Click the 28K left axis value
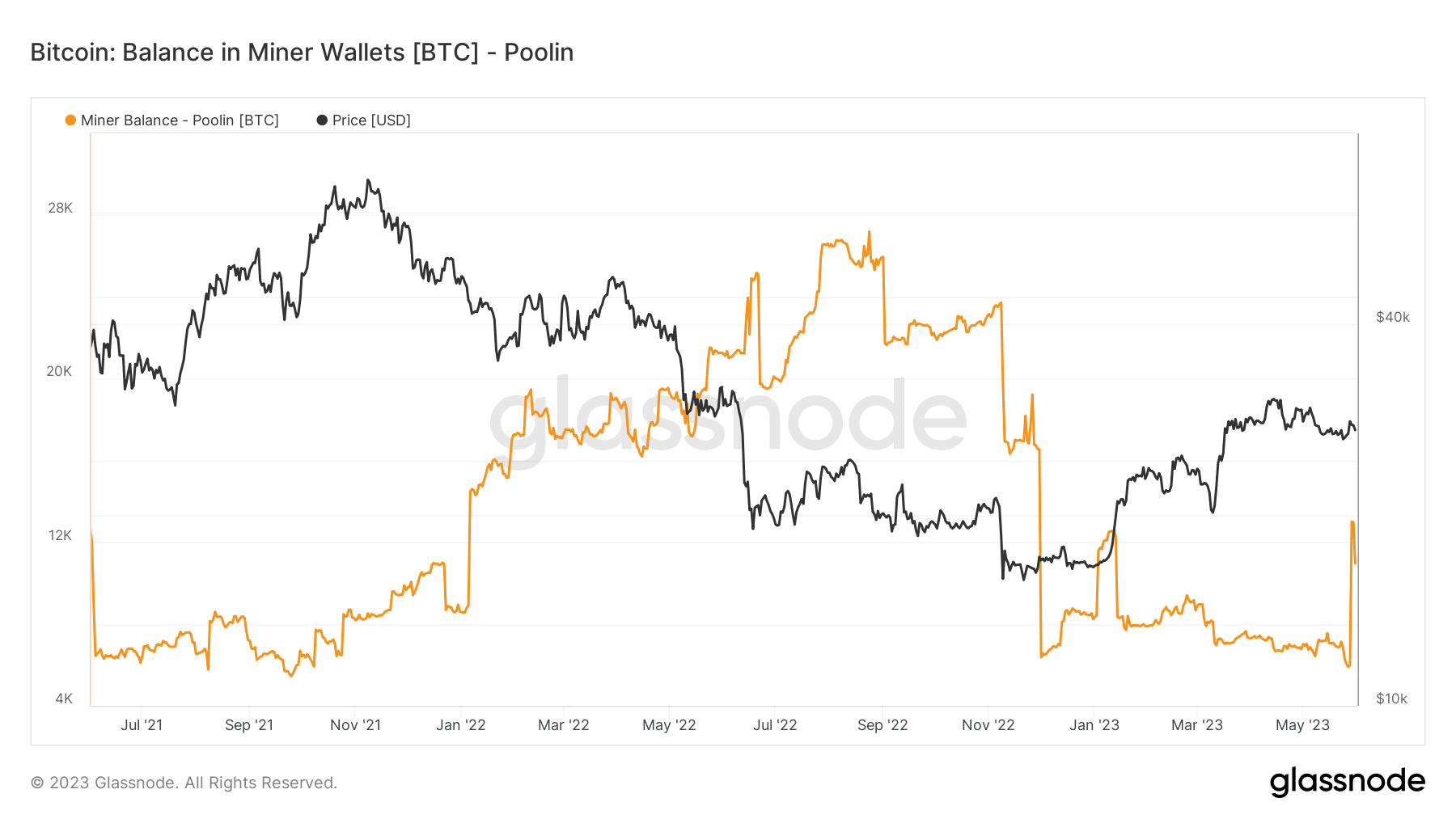Image resolution: width=1456 pixels, height=819 pixels. (60, 208)
